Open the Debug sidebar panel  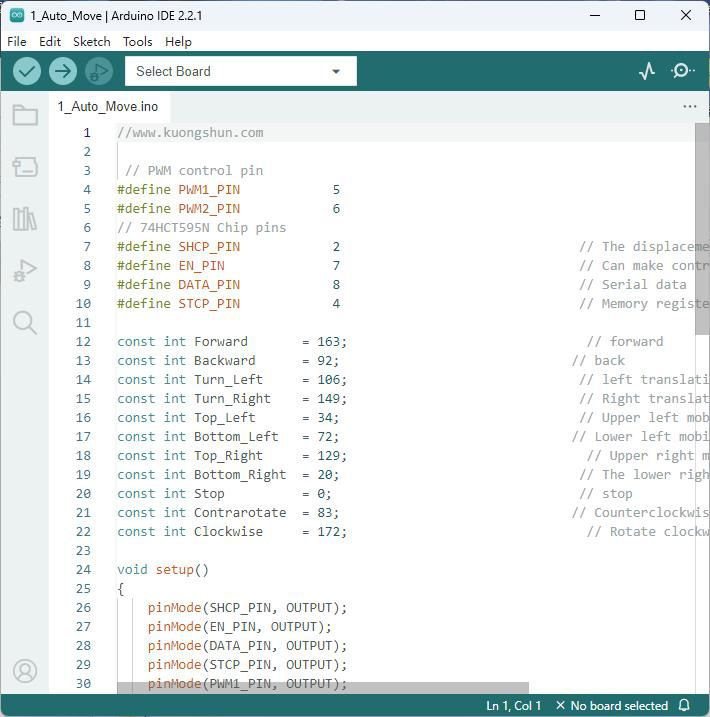point(25,271)
